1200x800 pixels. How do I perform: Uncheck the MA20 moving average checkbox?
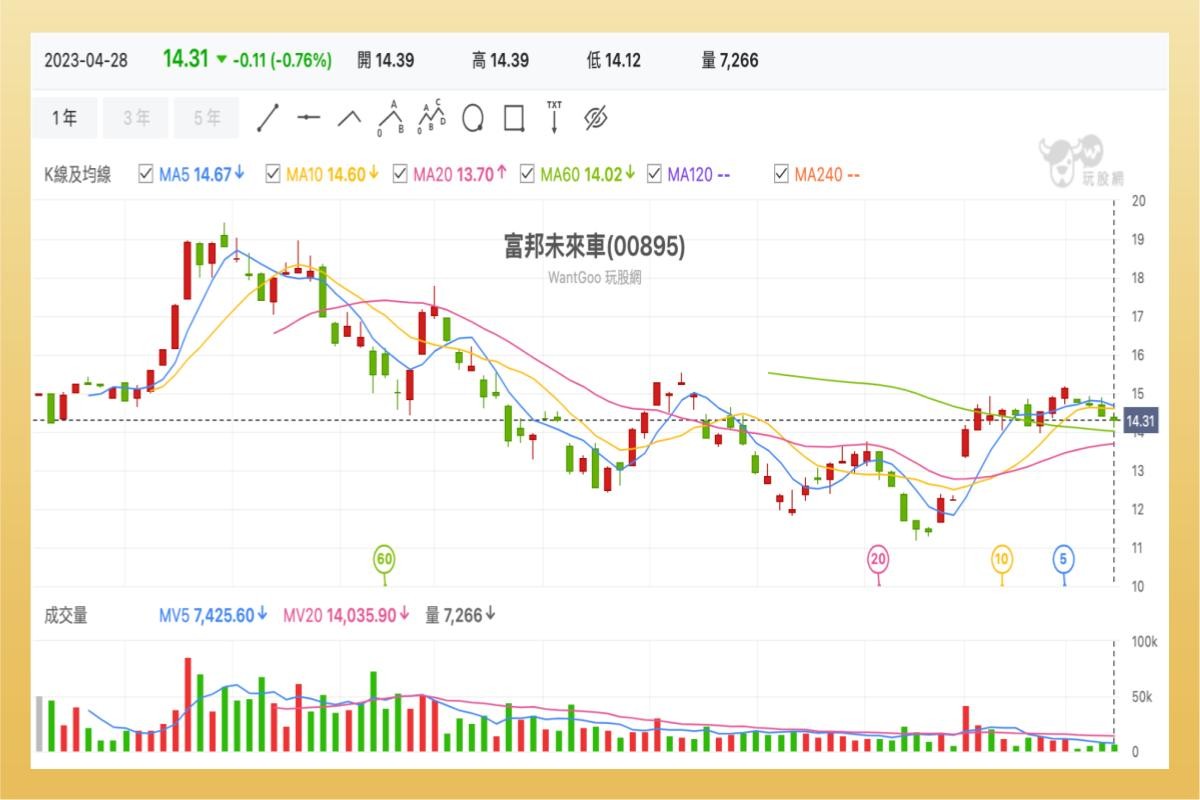point(400,174)
